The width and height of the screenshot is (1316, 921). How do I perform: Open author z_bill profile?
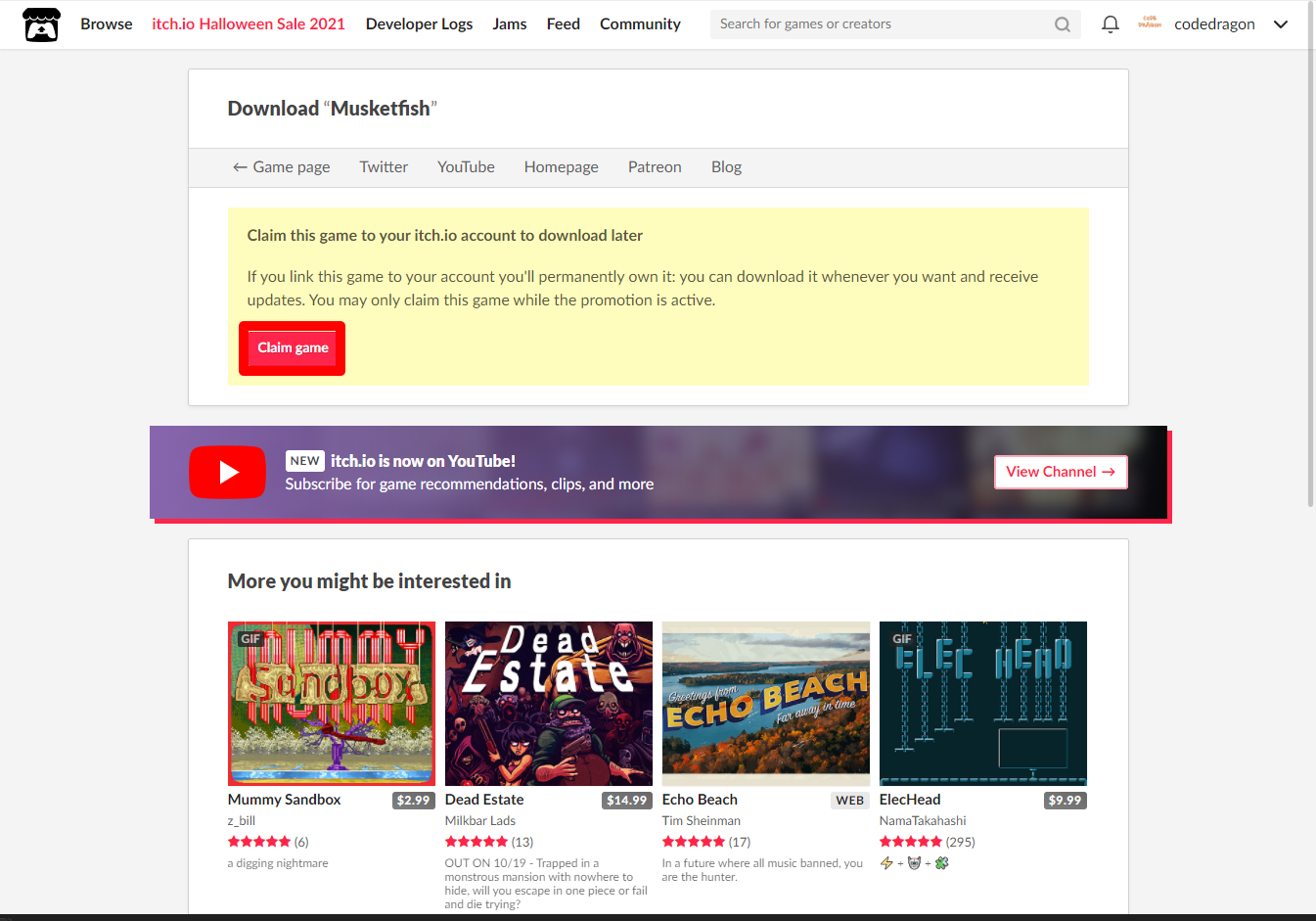[x=242, y=821]
